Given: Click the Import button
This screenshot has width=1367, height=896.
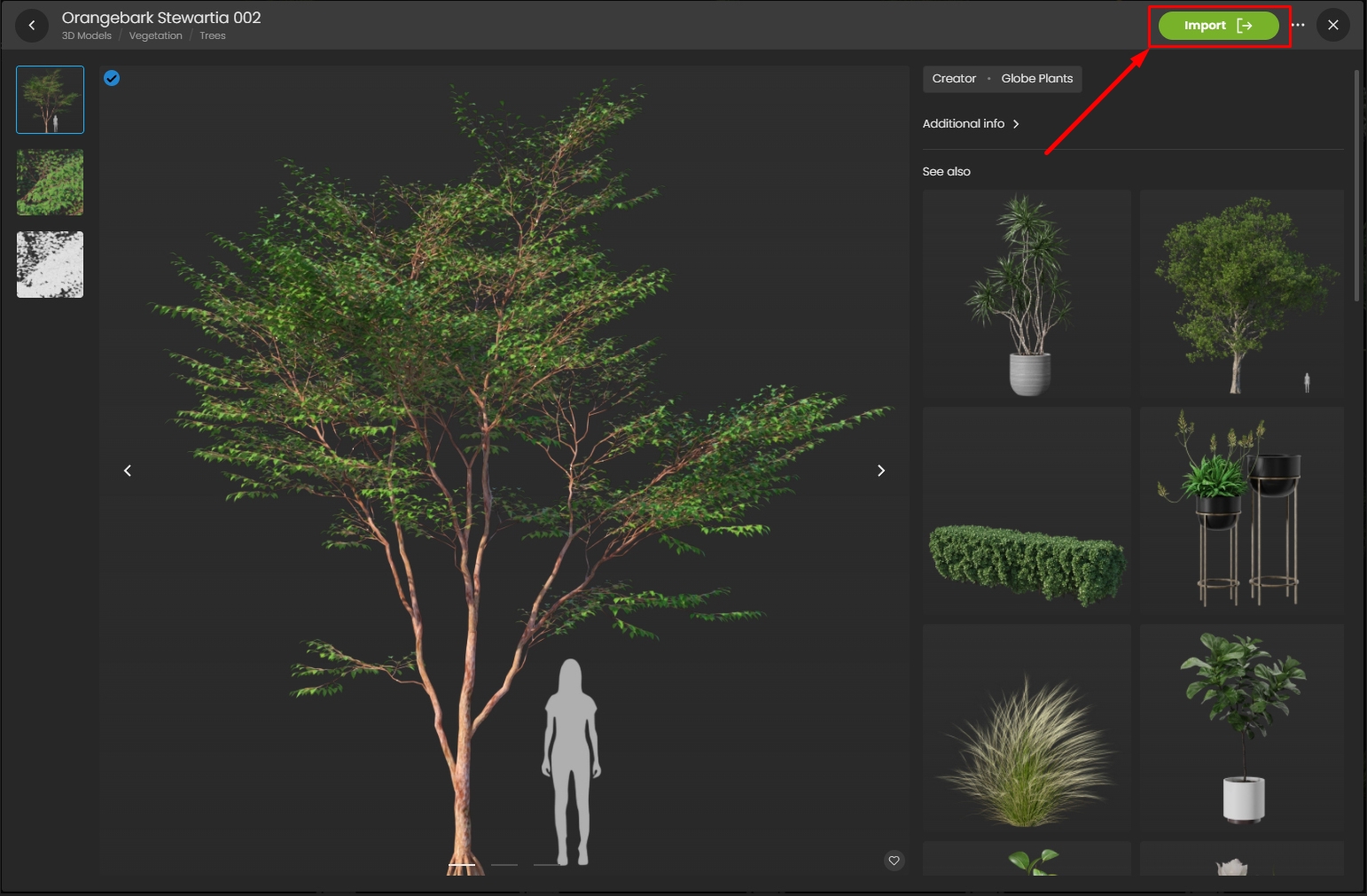Looking at the screenshot, I should [1218, 26].
